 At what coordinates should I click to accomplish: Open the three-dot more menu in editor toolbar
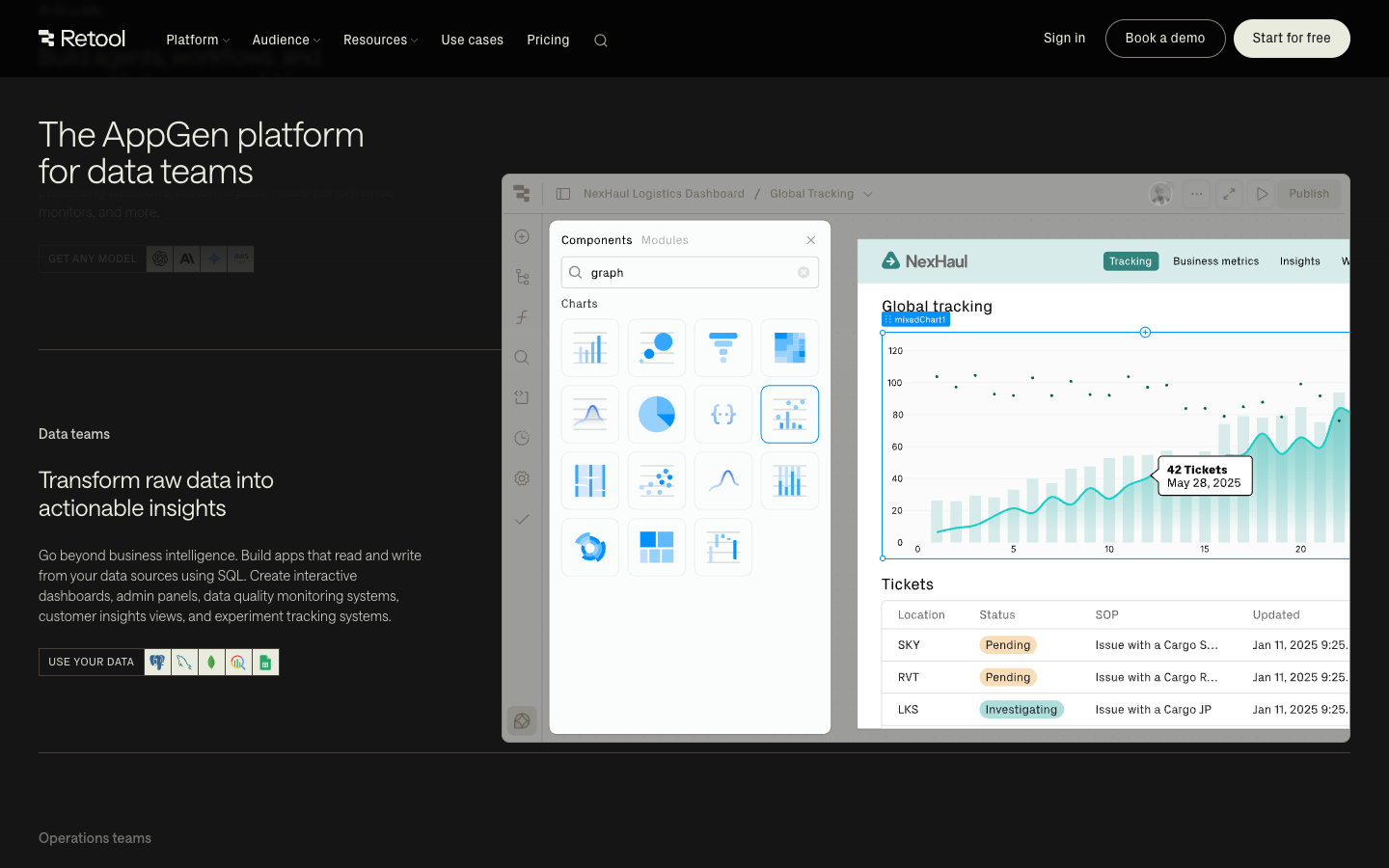pos(1196,194)
